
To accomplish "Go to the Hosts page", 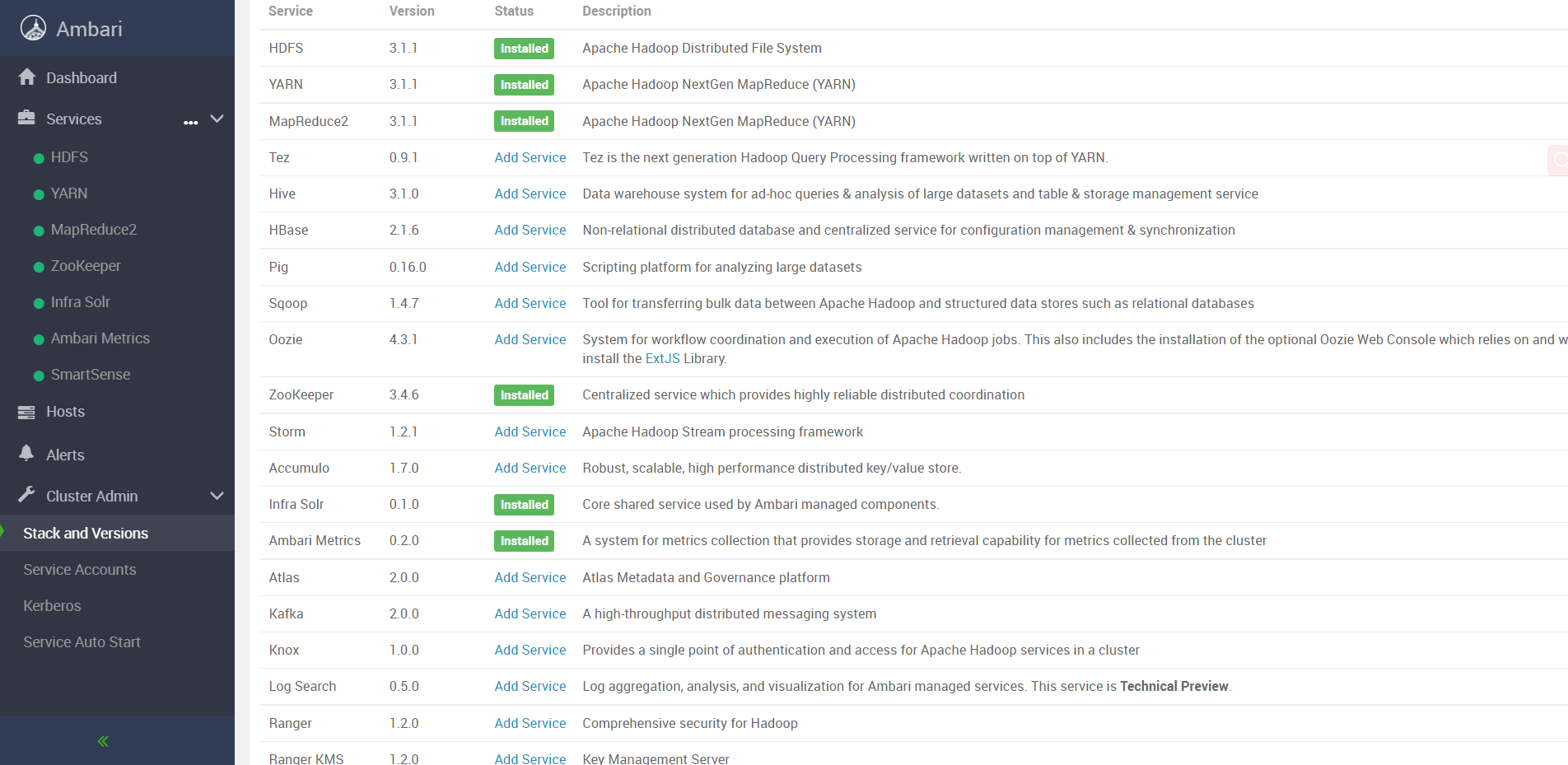I will click(x=65, y=412).
